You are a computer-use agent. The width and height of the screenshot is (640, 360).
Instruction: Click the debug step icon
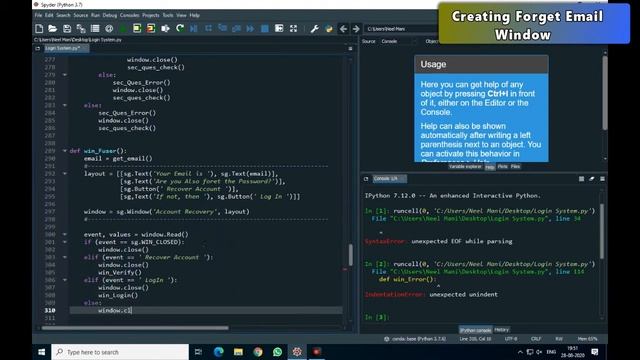(x=208, y=29)
